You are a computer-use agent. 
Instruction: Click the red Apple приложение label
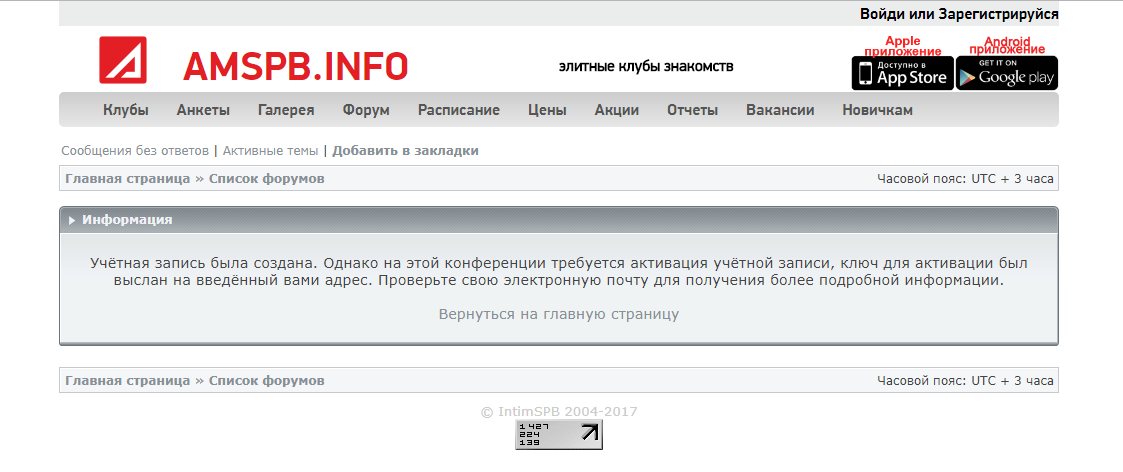coord(902,46)
